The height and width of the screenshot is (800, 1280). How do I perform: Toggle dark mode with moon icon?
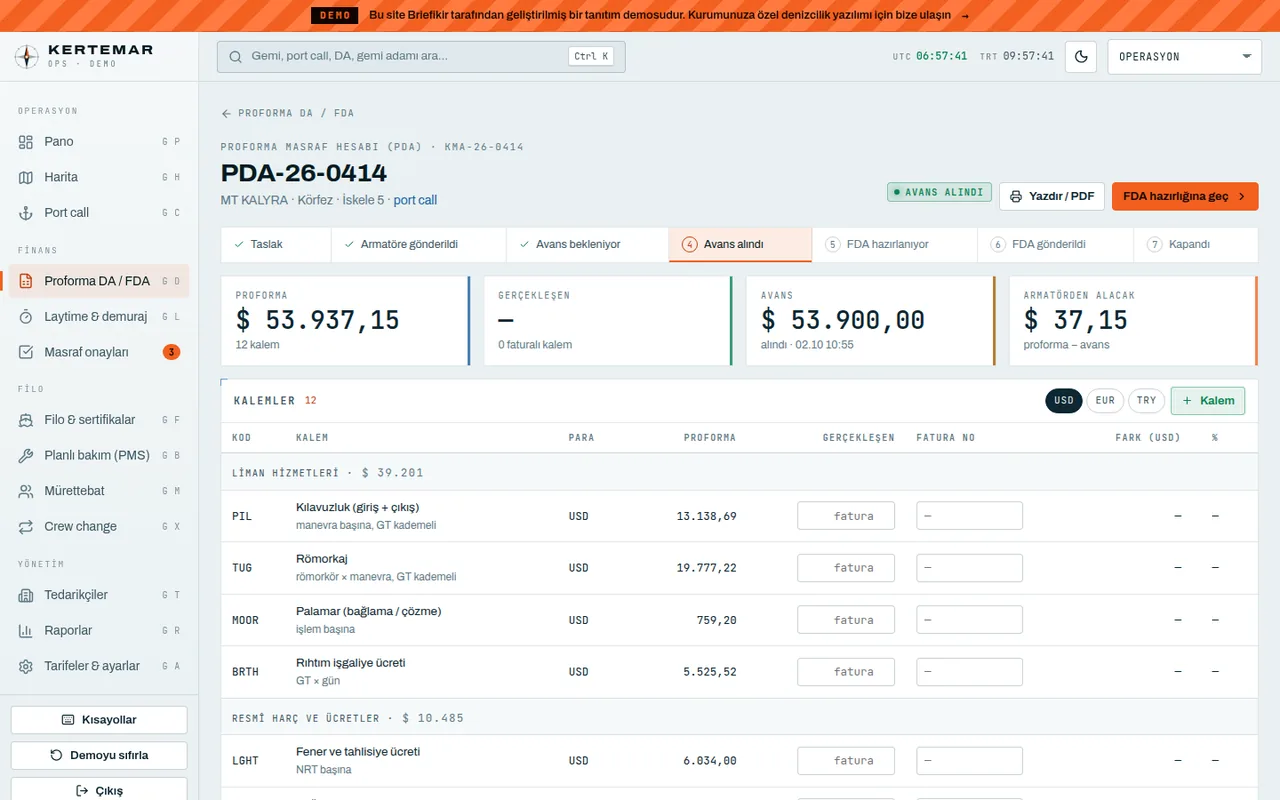click(1081, 57)
